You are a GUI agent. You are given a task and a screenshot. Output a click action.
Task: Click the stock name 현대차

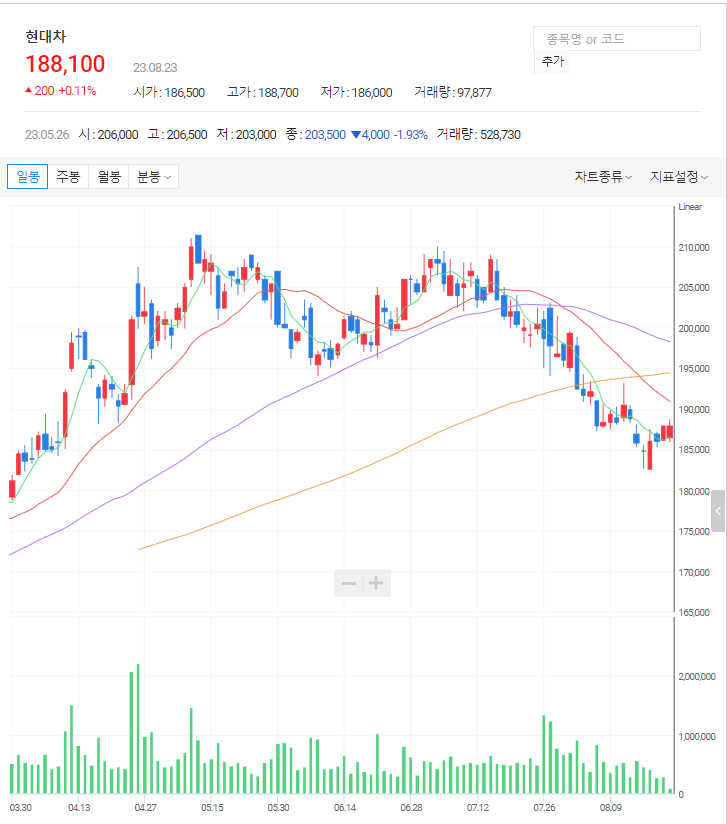coord(46,36)
